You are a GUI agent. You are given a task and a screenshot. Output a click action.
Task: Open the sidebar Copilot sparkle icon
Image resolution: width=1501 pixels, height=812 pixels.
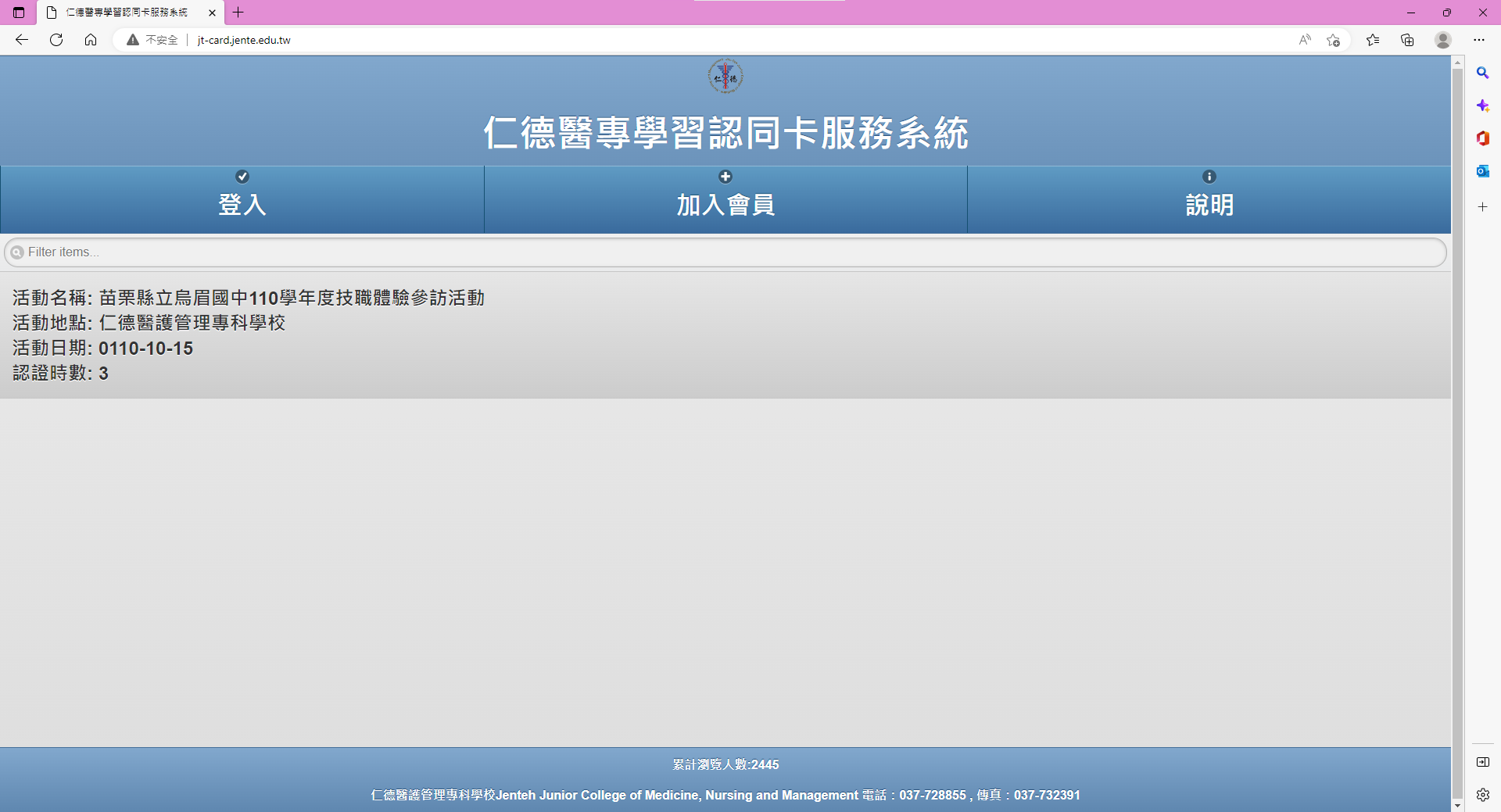(1482, 106)
